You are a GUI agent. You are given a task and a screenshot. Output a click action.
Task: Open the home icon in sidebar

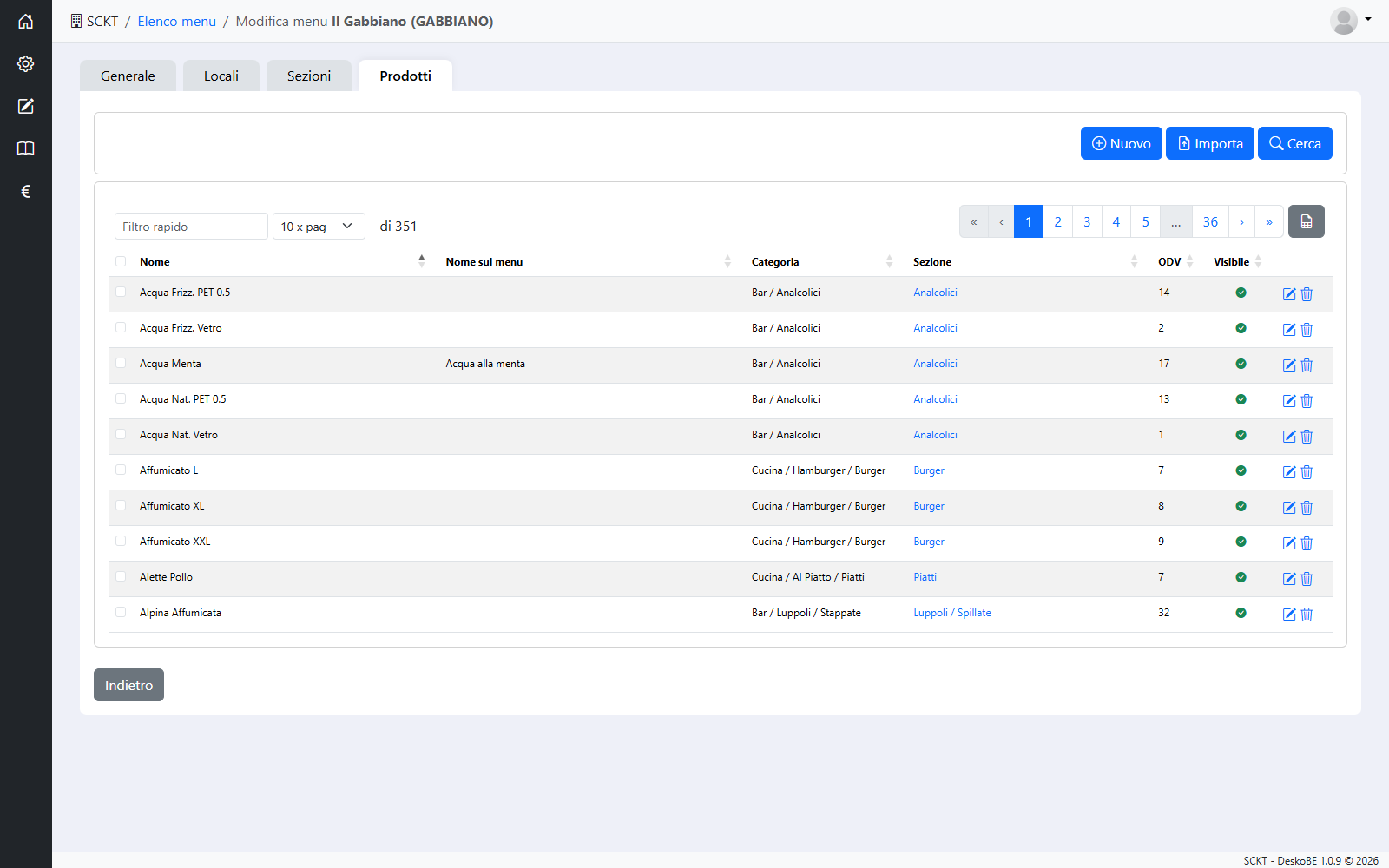pyautogui.click(x=26, y=22)
